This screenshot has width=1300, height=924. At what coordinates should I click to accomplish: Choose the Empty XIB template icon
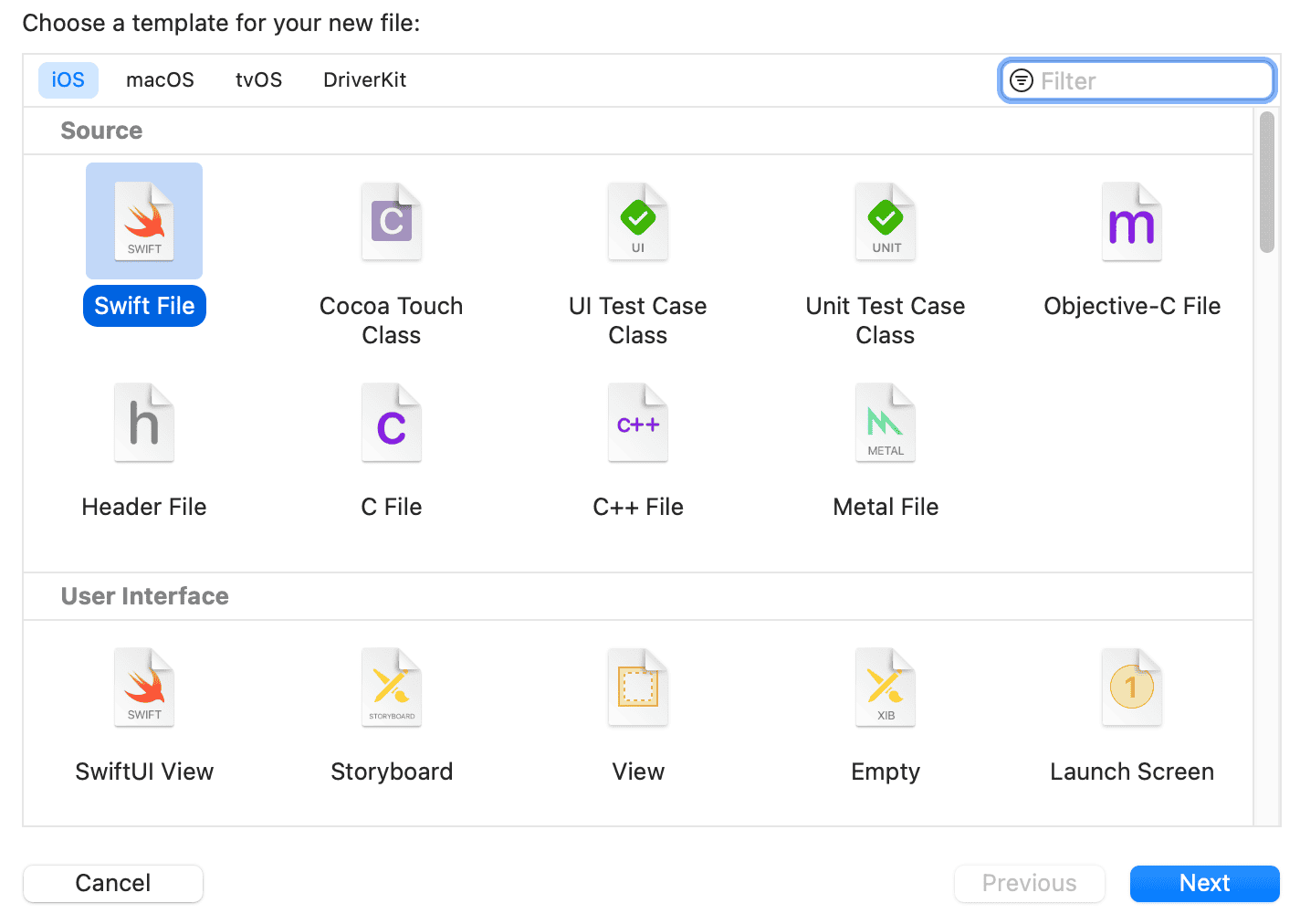click(886, 687)
